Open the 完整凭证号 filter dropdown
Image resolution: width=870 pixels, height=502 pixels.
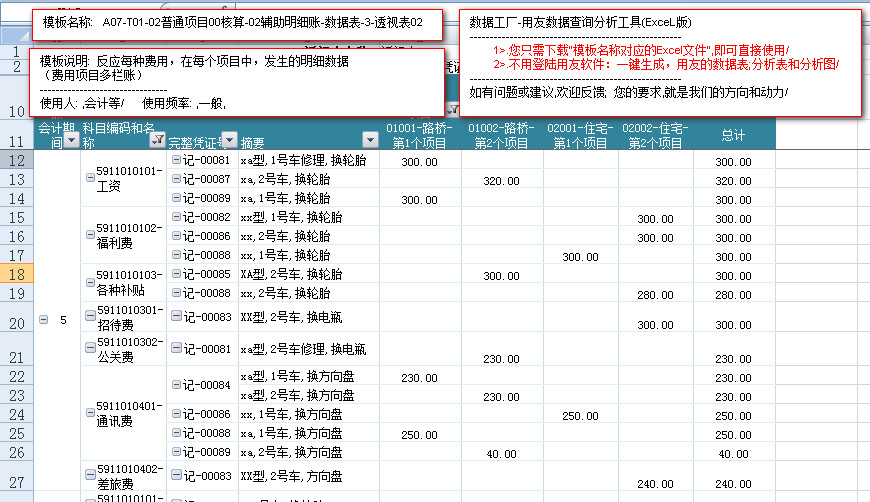click(x=229, y=141)
